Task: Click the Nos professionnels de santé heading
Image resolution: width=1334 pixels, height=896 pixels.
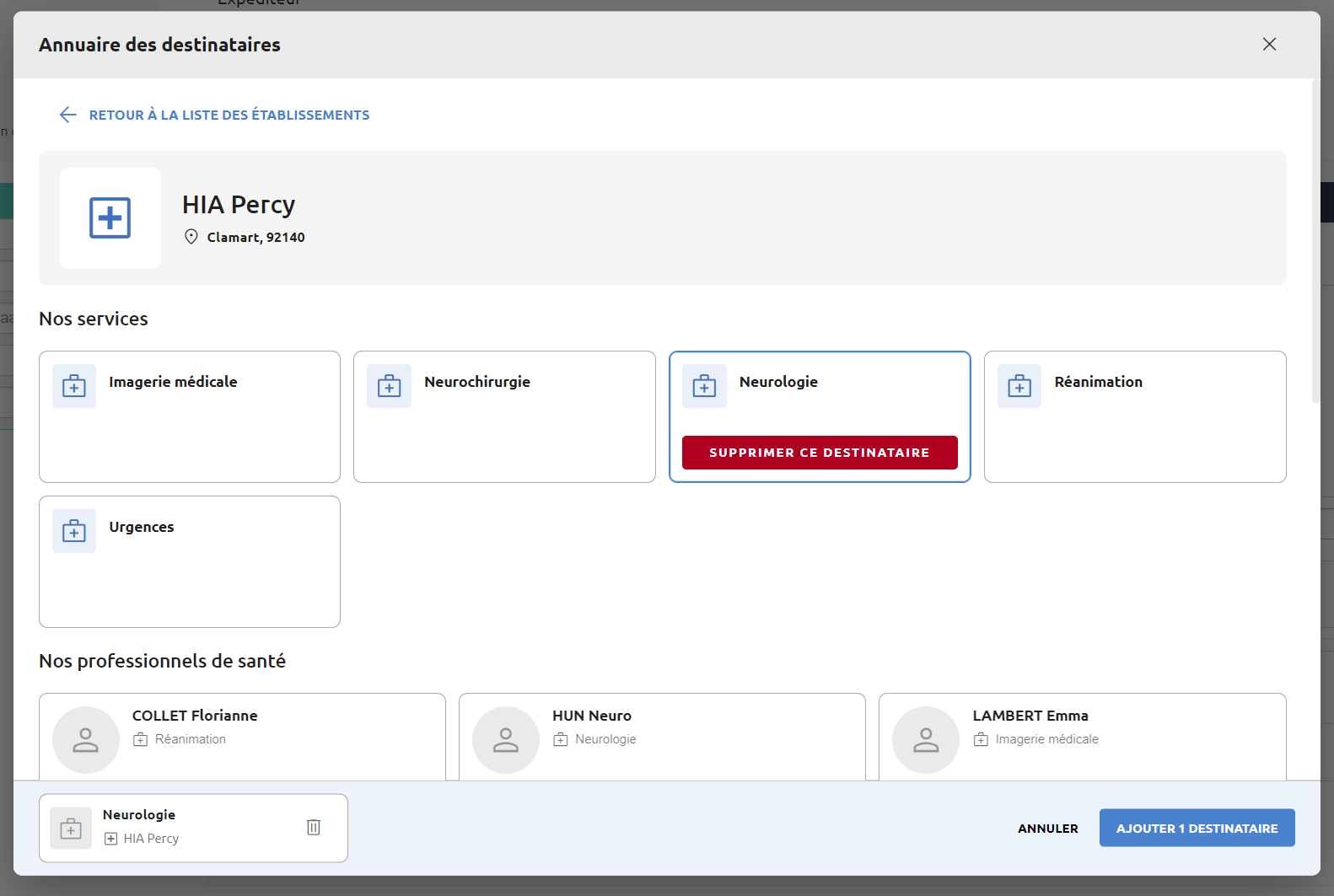Action: coord(163,661)
